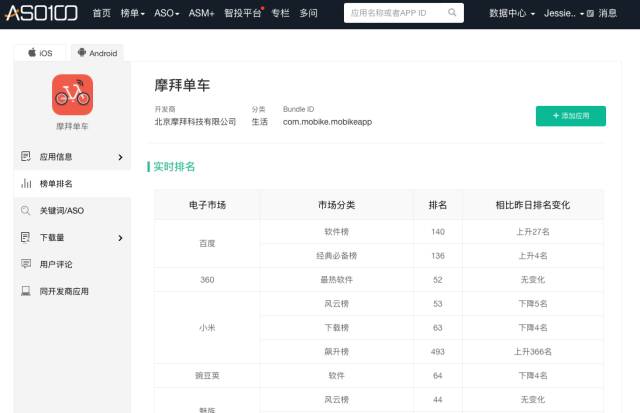The width and height of the screenshot is (640, 413).
Task: Click 电子市场 column header
Action: 207,205
